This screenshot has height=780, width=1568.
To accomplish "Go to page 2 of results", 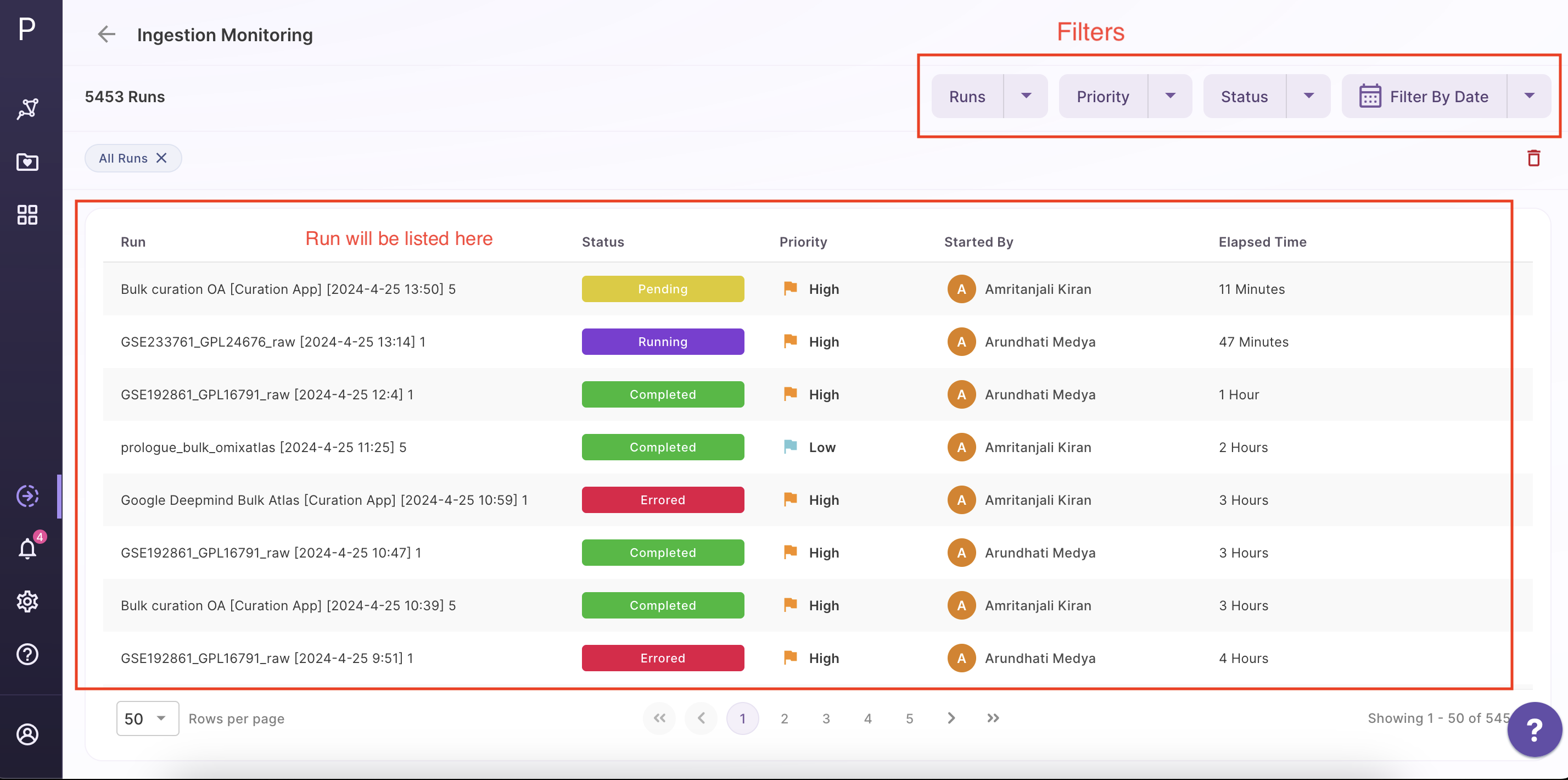I will pos(784,718).
